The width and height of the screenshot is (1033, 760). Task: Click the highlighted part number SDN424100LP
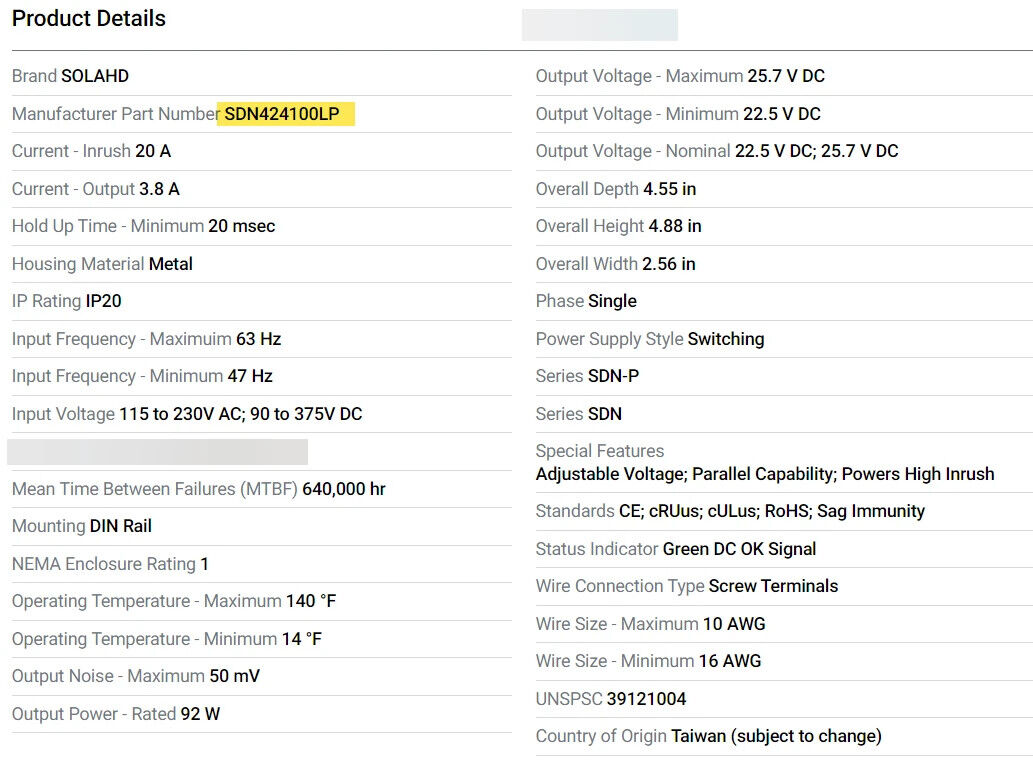[x=282, y=114]
